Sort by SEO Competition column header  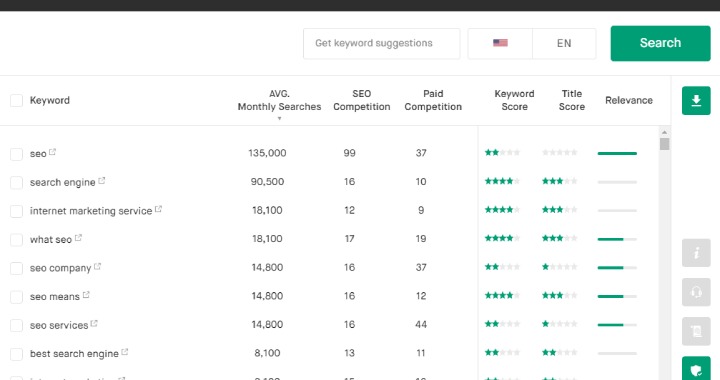[361, 100]
